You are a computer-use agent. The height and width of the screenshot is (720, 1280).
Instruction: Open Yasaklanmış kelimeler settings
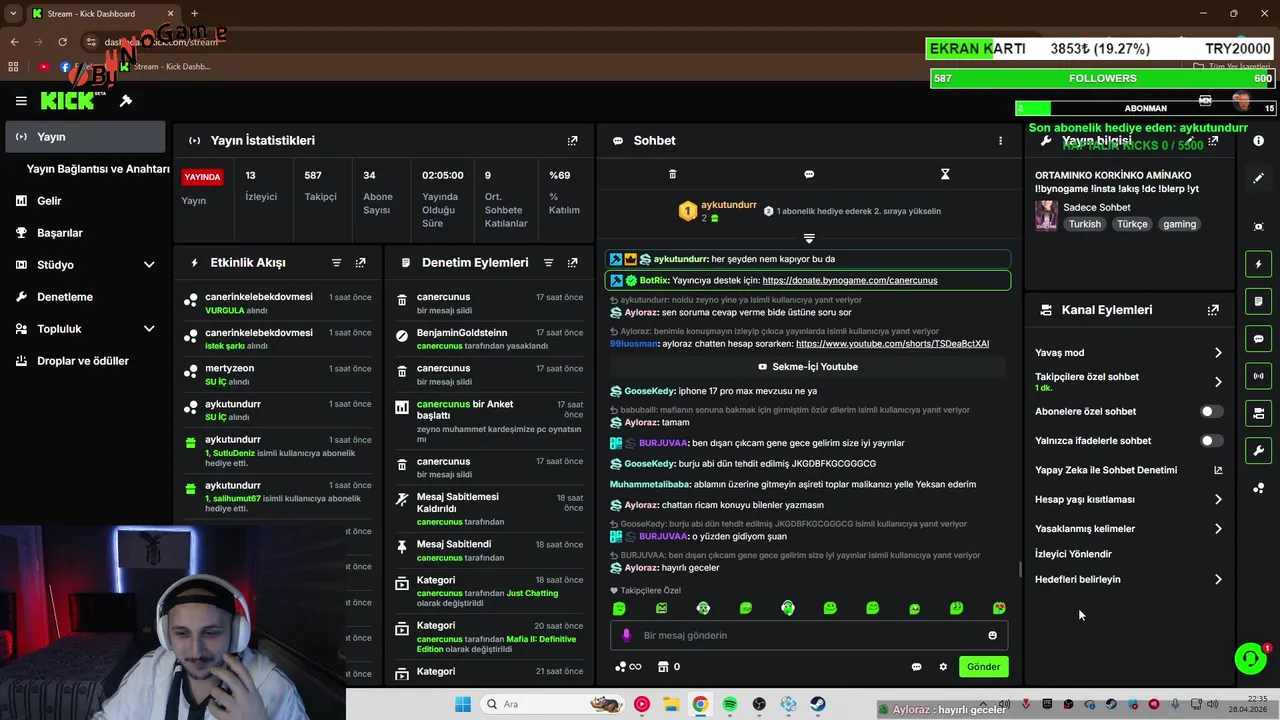click(x=1129, y=529)
